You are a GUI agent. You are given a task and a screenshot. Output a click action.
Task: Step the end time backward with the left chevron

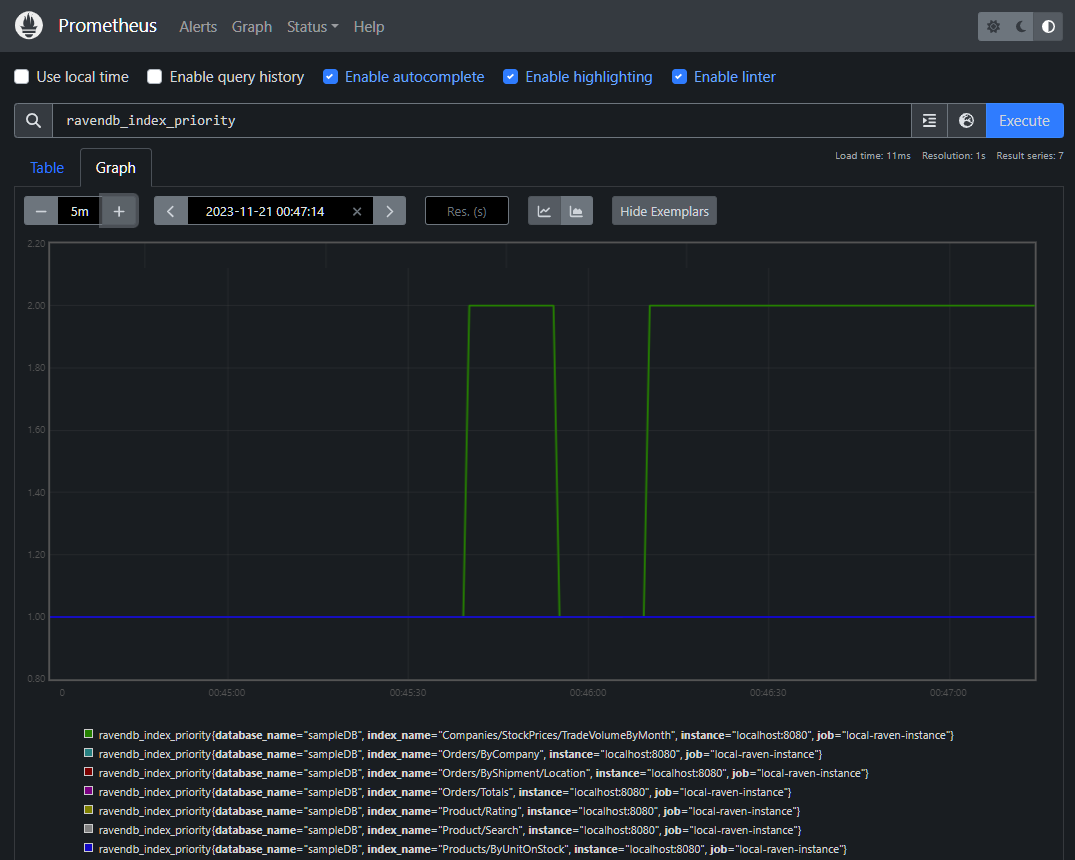171,211
